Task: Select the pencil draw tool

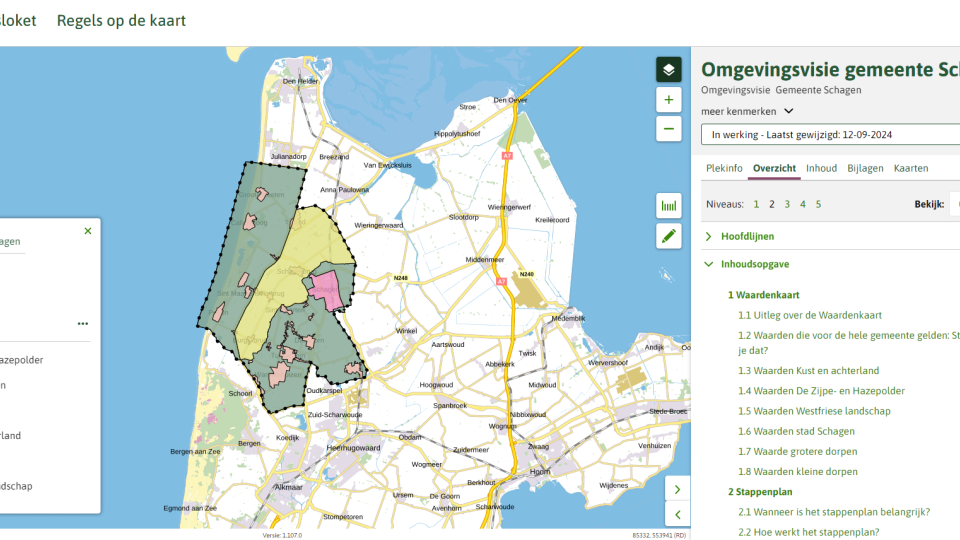Action: click(x=668, y=236)
